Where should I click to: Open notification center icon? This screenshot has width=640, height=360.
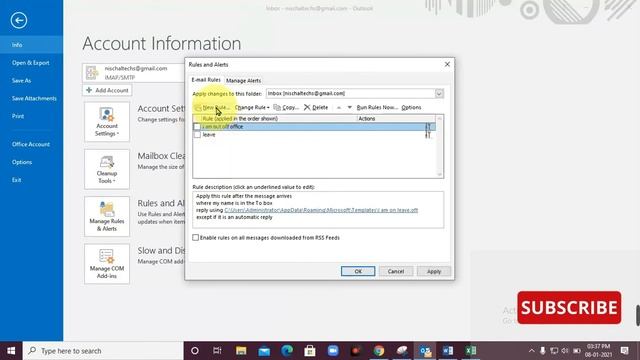pos(624,351)
